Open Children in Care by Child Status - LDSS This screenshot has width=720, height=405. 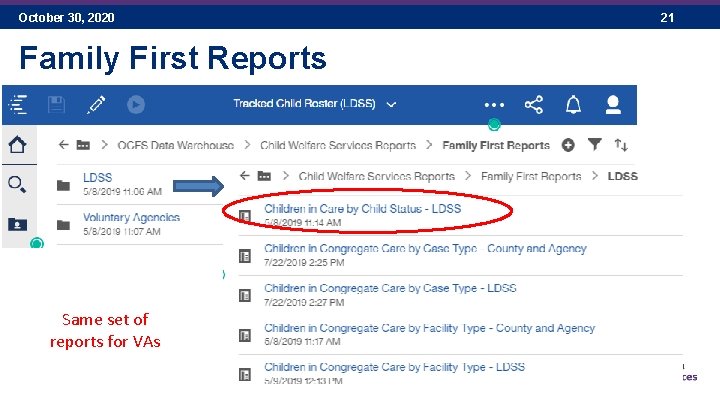click(x=363, y=209)
